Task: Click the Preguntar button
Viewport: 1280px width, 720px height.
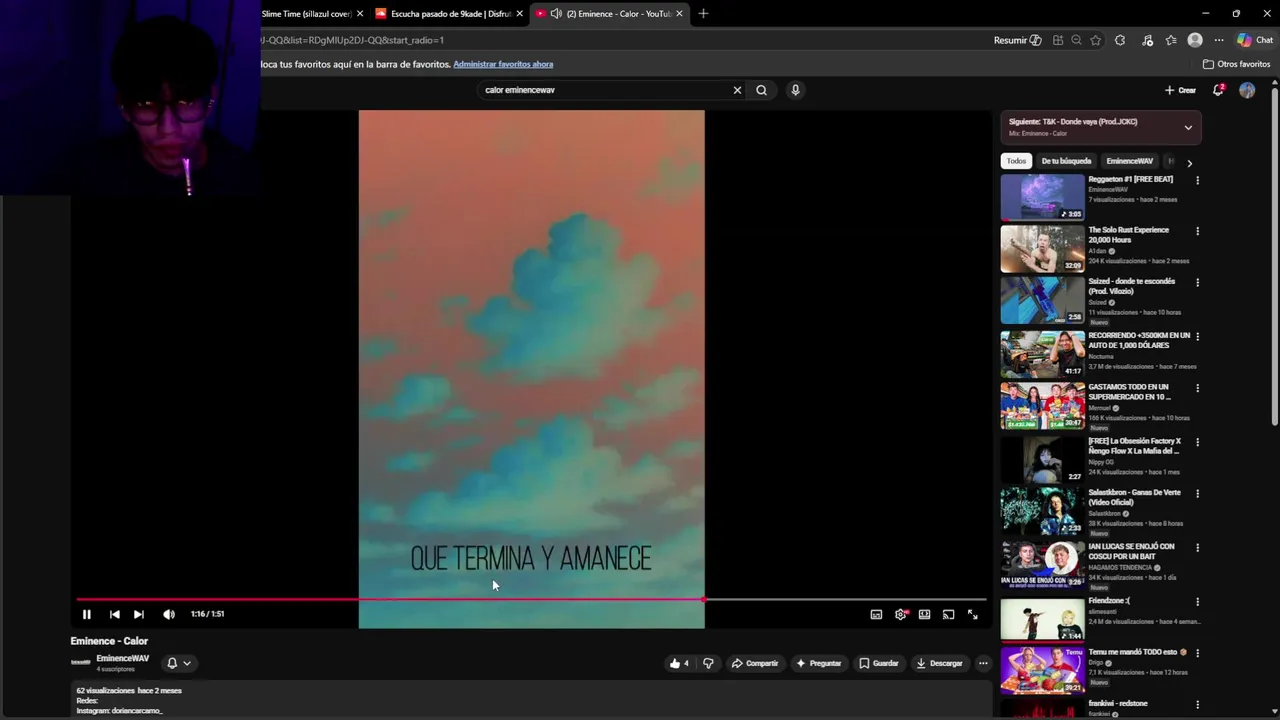Action: coord(819,663)
